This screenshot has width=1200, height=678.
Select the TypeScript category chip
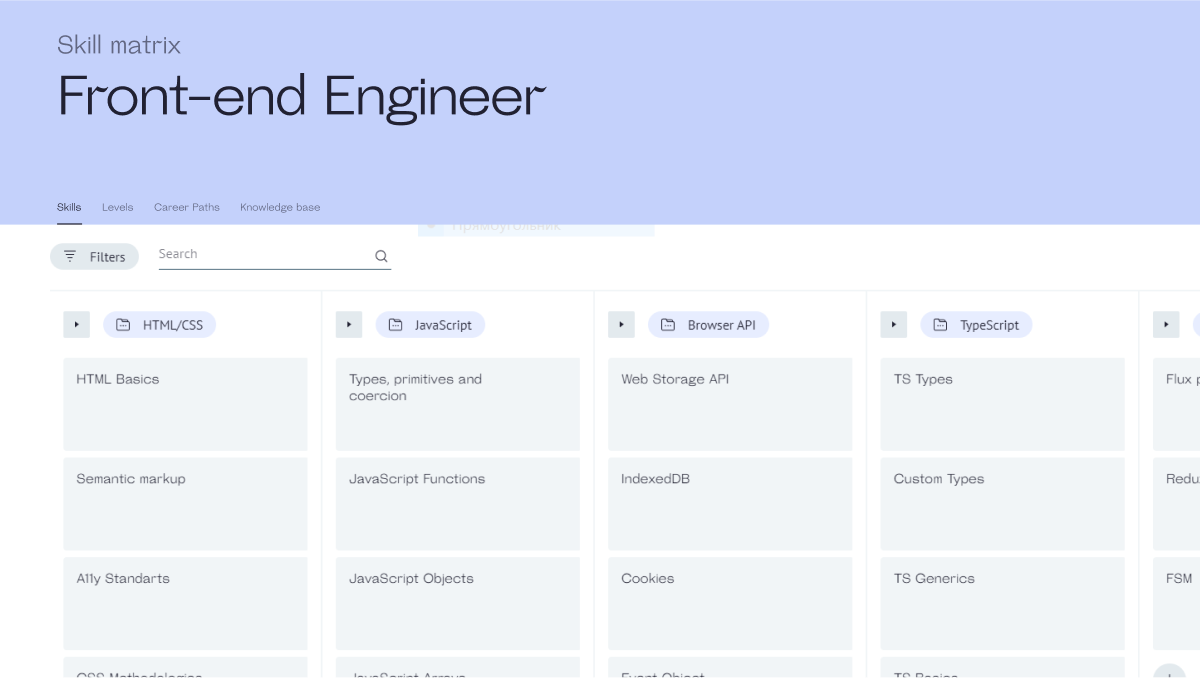(x=976, y=324)
